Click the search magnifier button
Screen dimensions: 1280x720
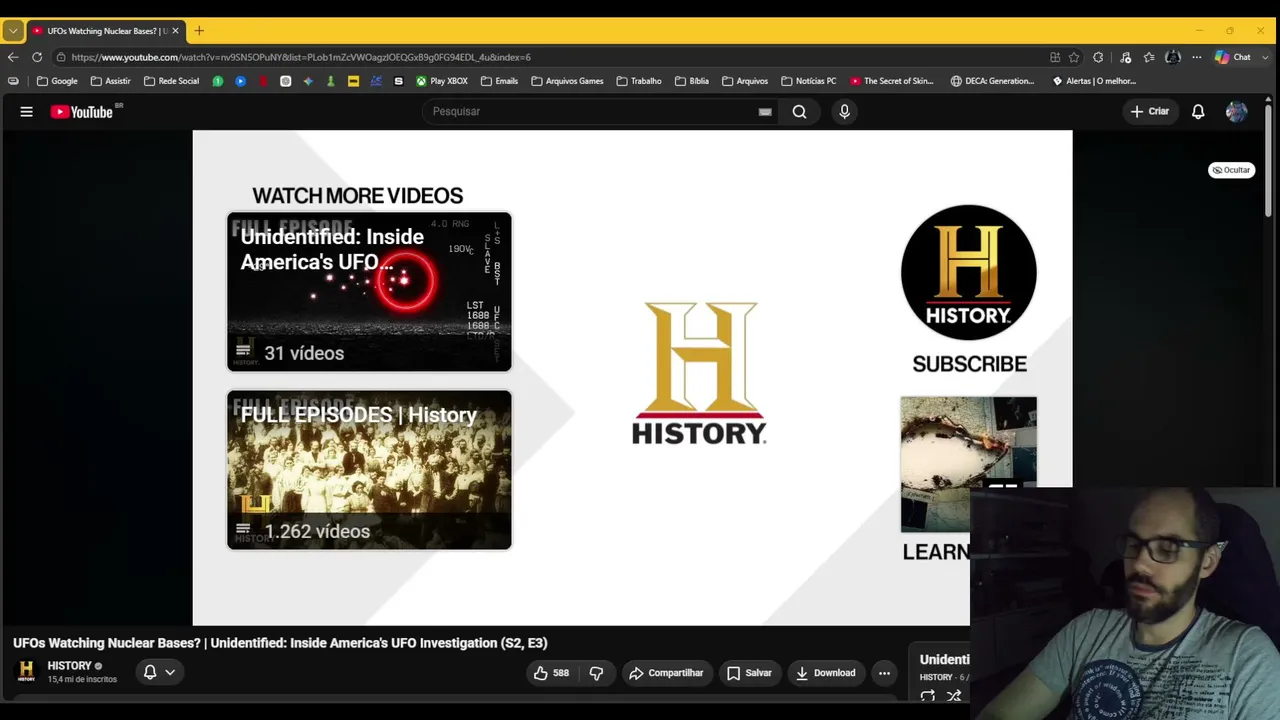[799, 112]
